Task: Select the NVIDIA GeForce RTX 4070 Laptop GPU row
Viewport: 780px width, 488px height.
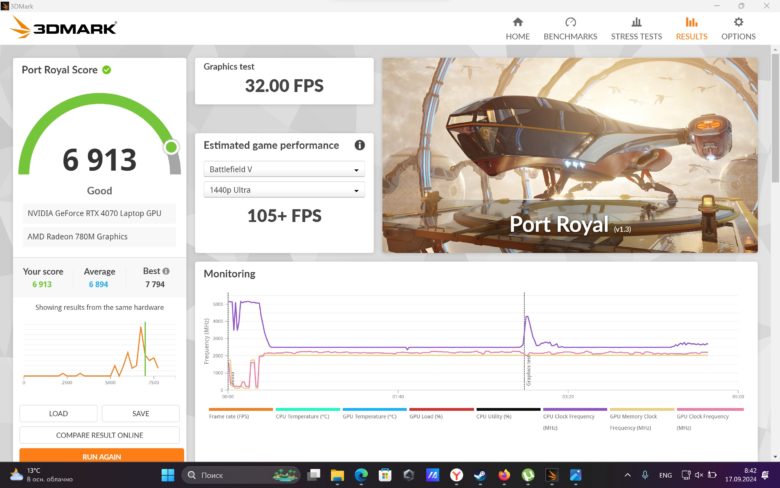Action: point(99,213)
